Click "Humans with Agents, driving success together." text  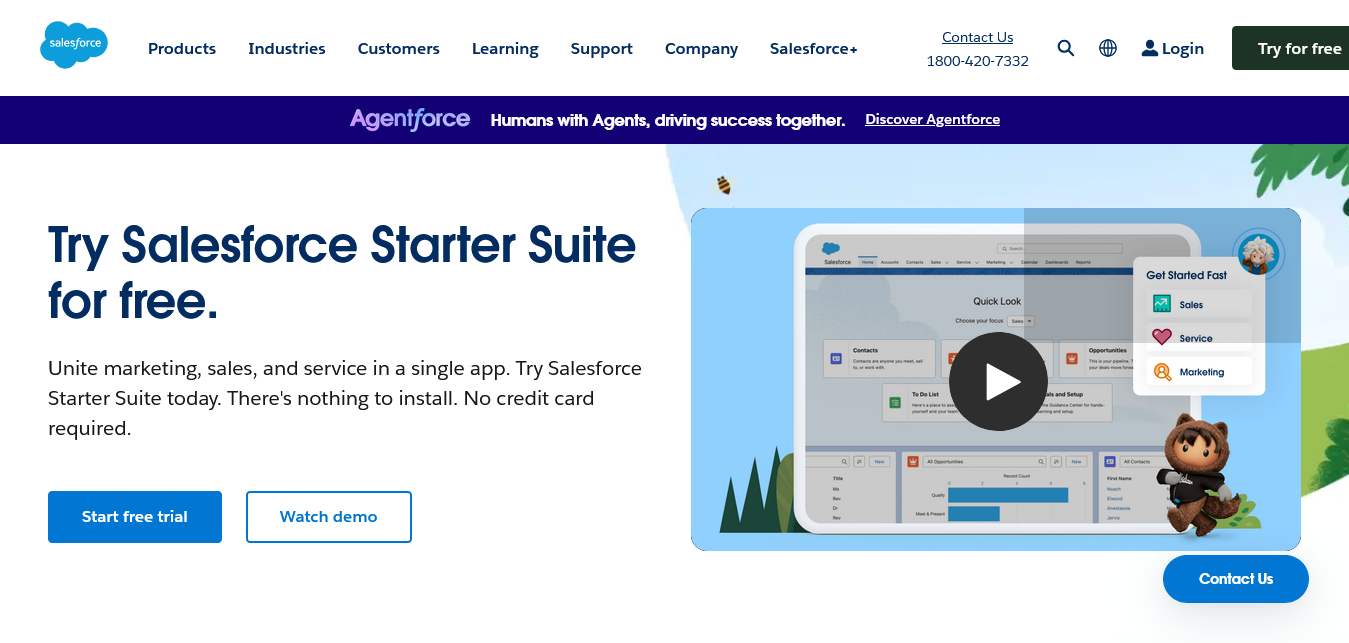(668, 120)
